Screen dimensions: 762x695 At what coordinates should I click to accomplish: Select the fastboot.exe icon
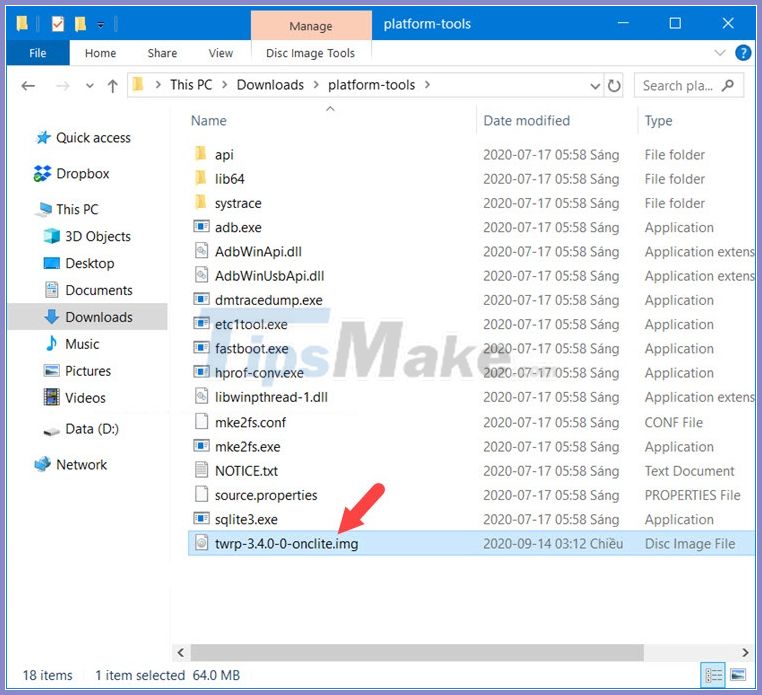201,348
